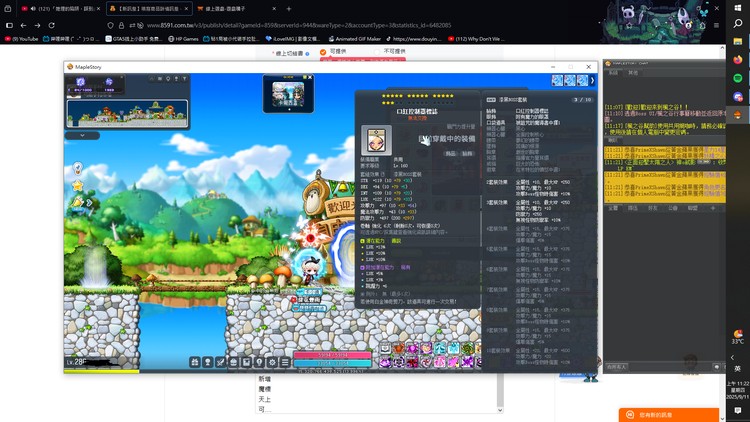Image resolution: width=750 pixels, height=422 pixels.
Task: Click the text area scroll-down arrow
Action: 500,410
